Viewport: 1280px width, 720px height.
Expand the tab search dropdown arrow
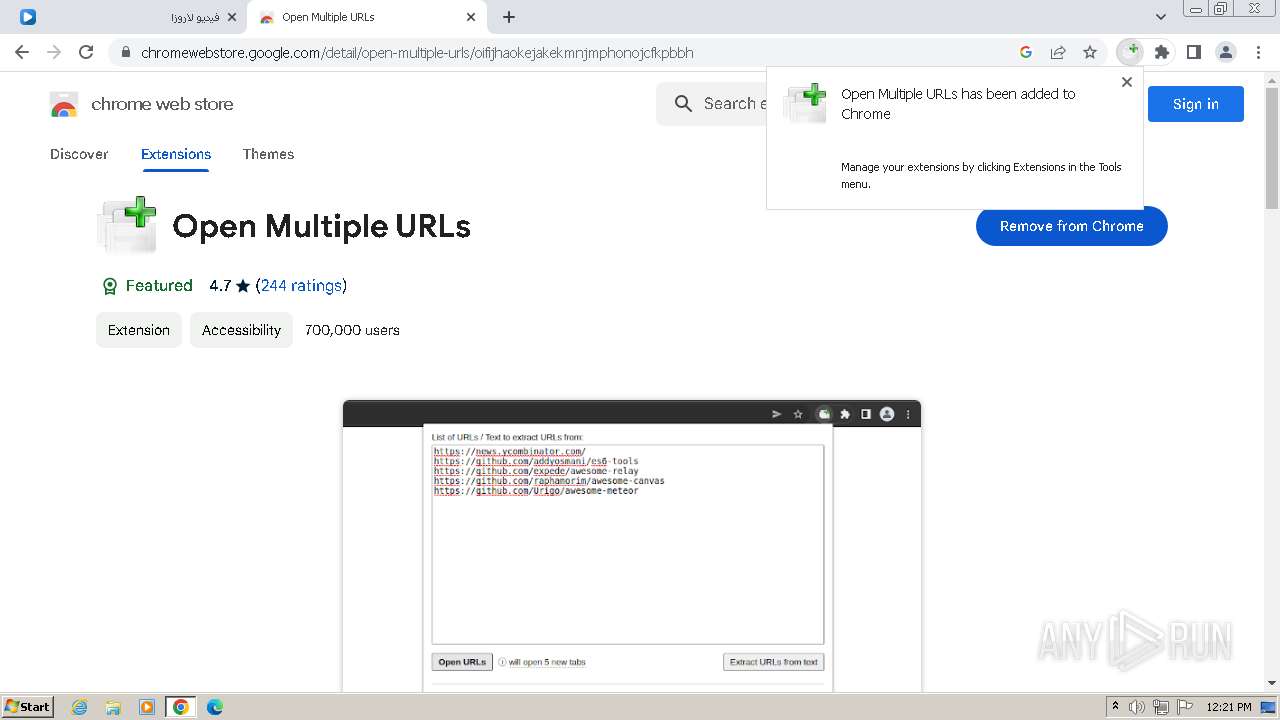point(1161,17)
